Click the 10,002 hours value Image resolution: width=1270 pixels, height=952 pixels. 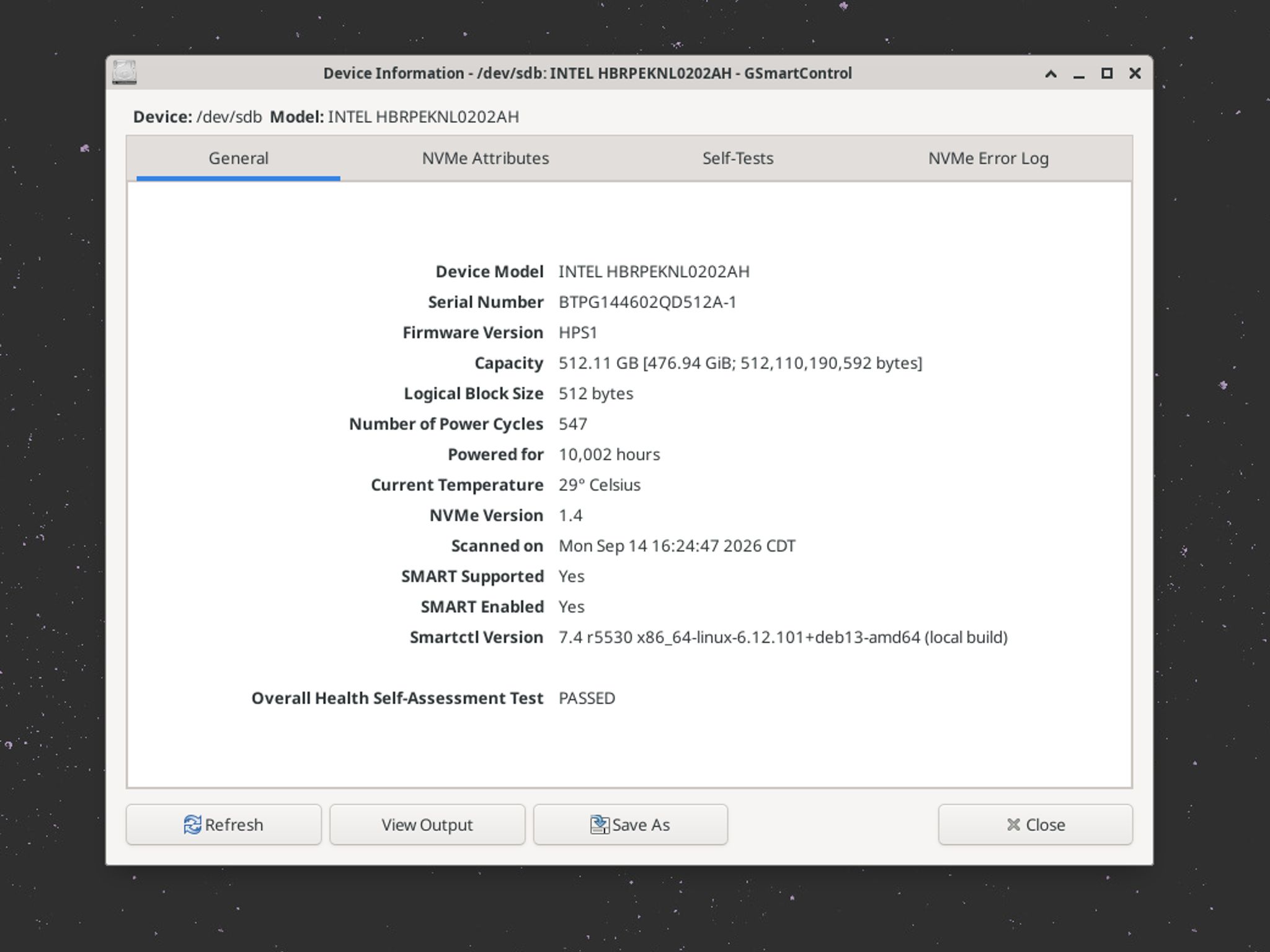(x=610, y=454)
